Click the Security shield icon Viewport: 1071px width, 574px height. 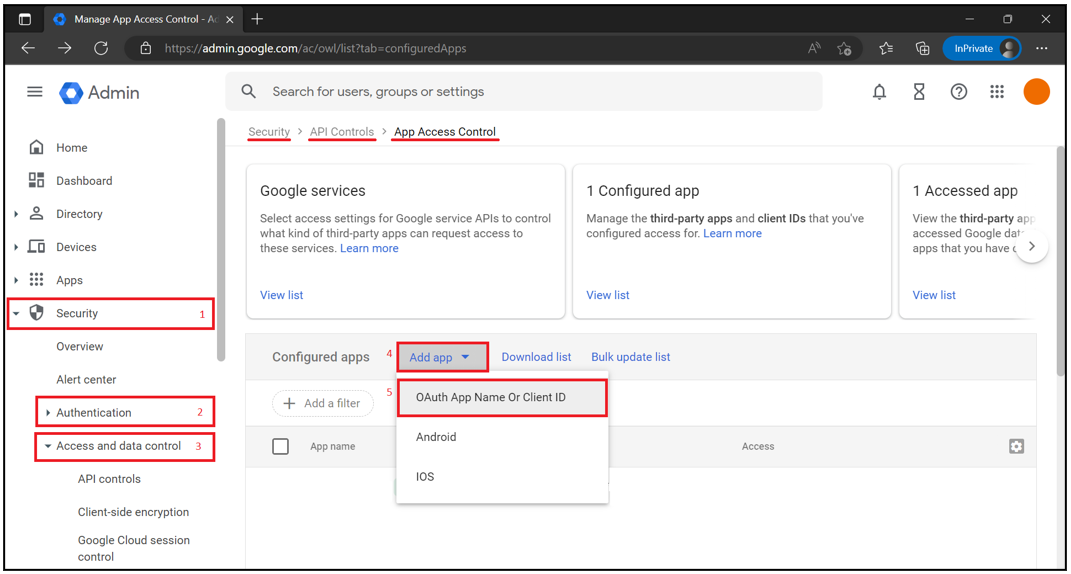[x=36, y=313]
